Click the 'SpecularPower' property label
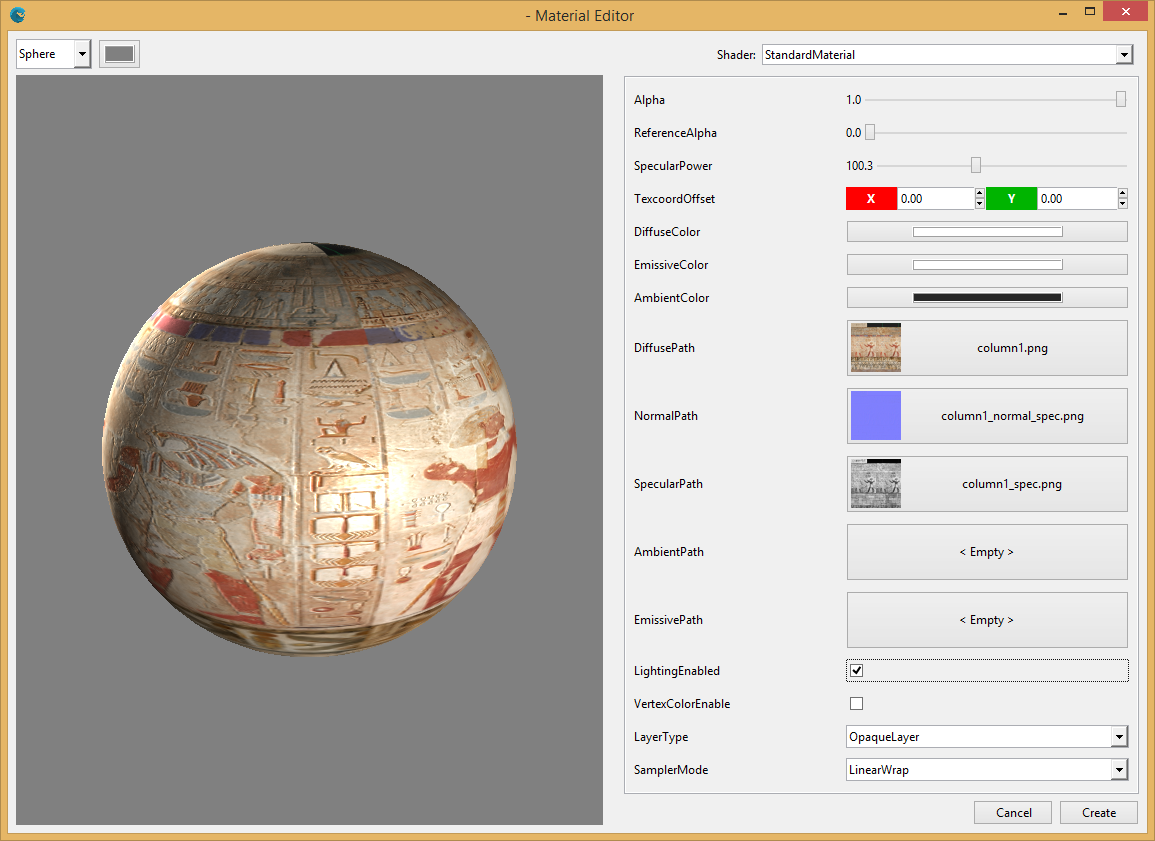 point(673,166)
